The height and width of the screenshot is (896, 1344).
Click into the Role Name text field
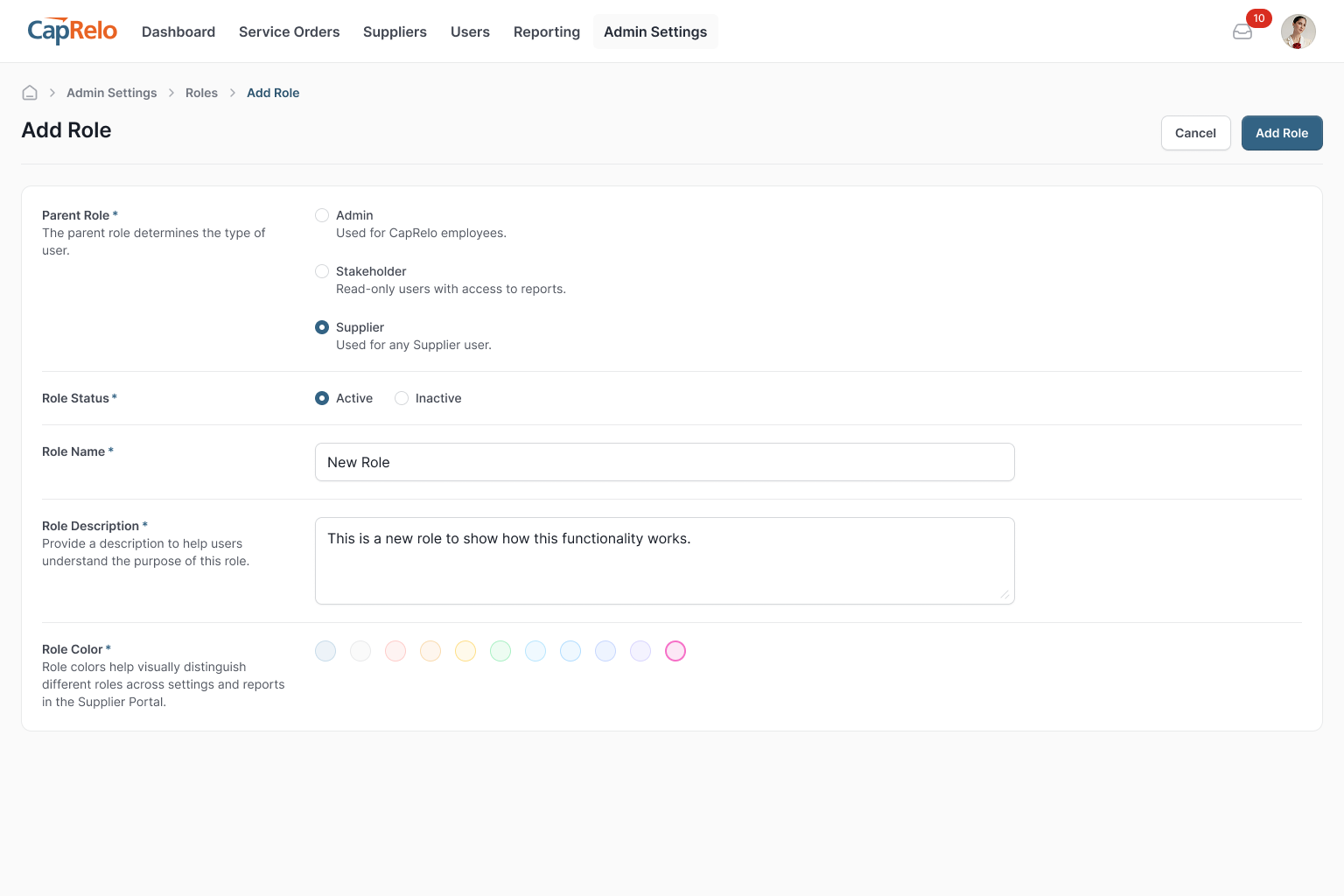click(664, 462)
